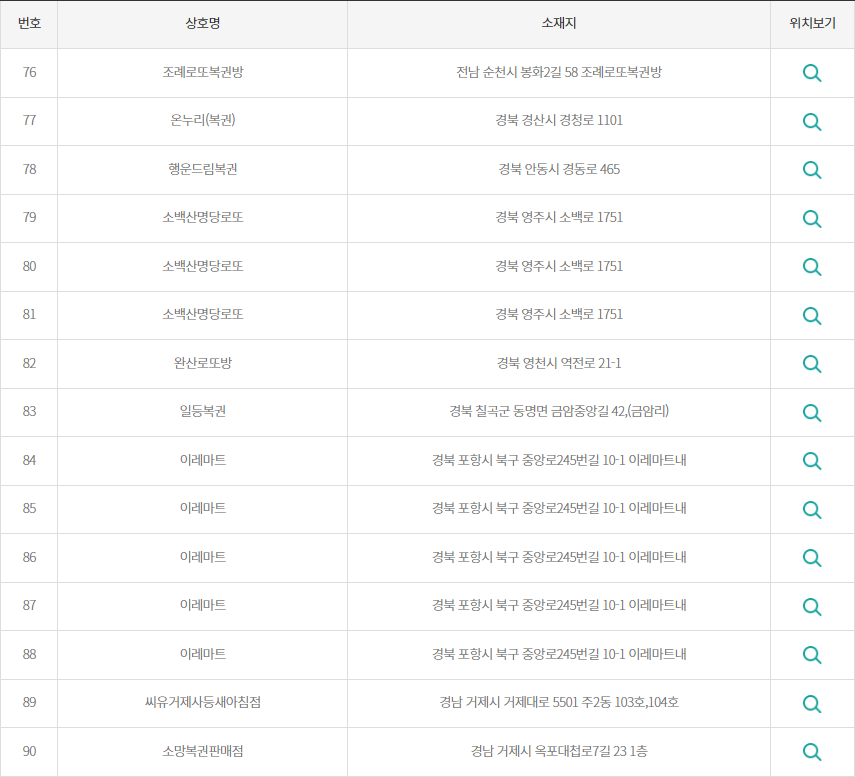Viewport: 855px width, 777px height.
Task: Open location view for row 84 이레마트
Action: click(x=811, y=461)
